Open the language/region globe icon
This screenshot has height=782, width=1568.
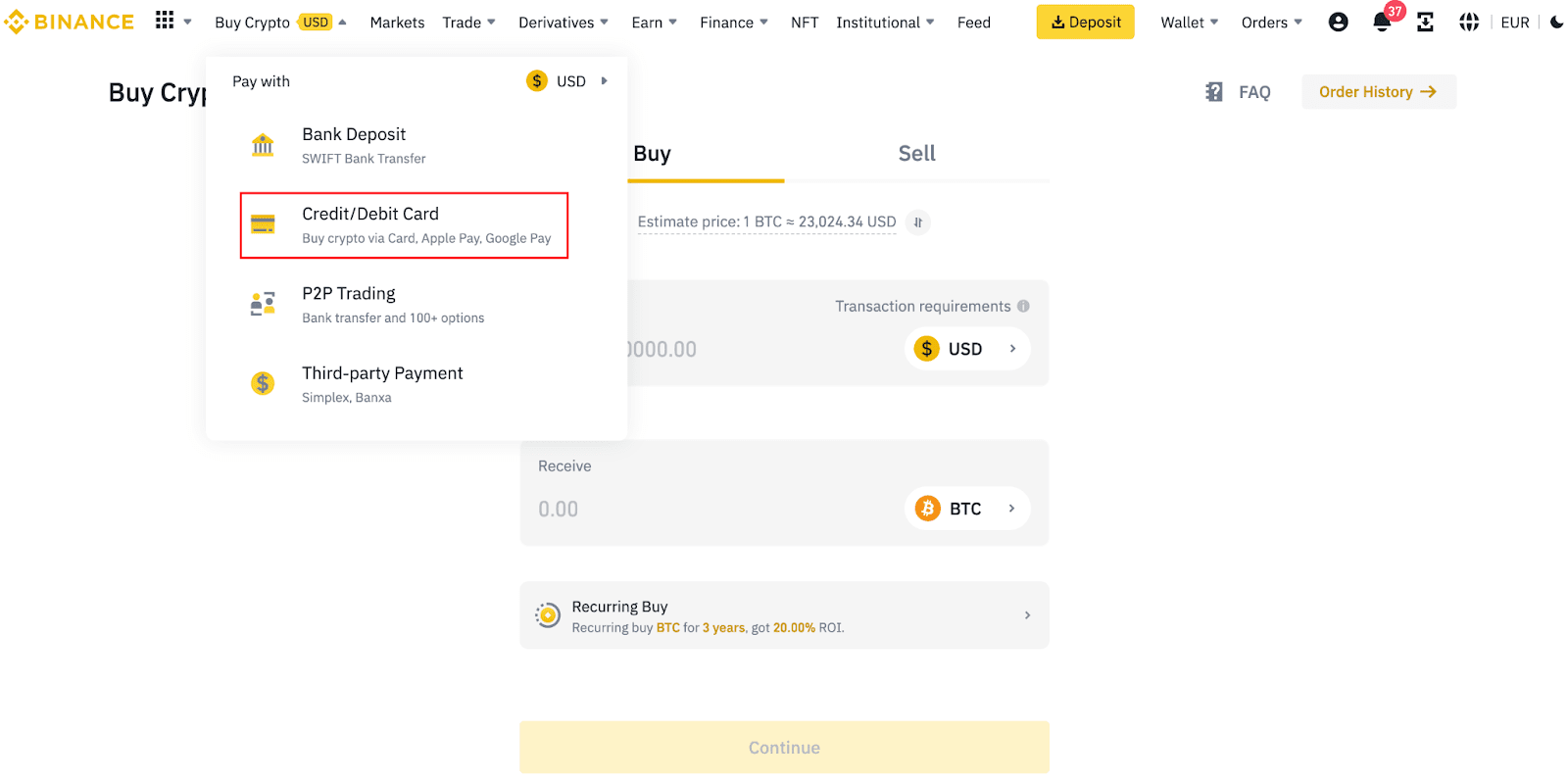(1468, 22)
